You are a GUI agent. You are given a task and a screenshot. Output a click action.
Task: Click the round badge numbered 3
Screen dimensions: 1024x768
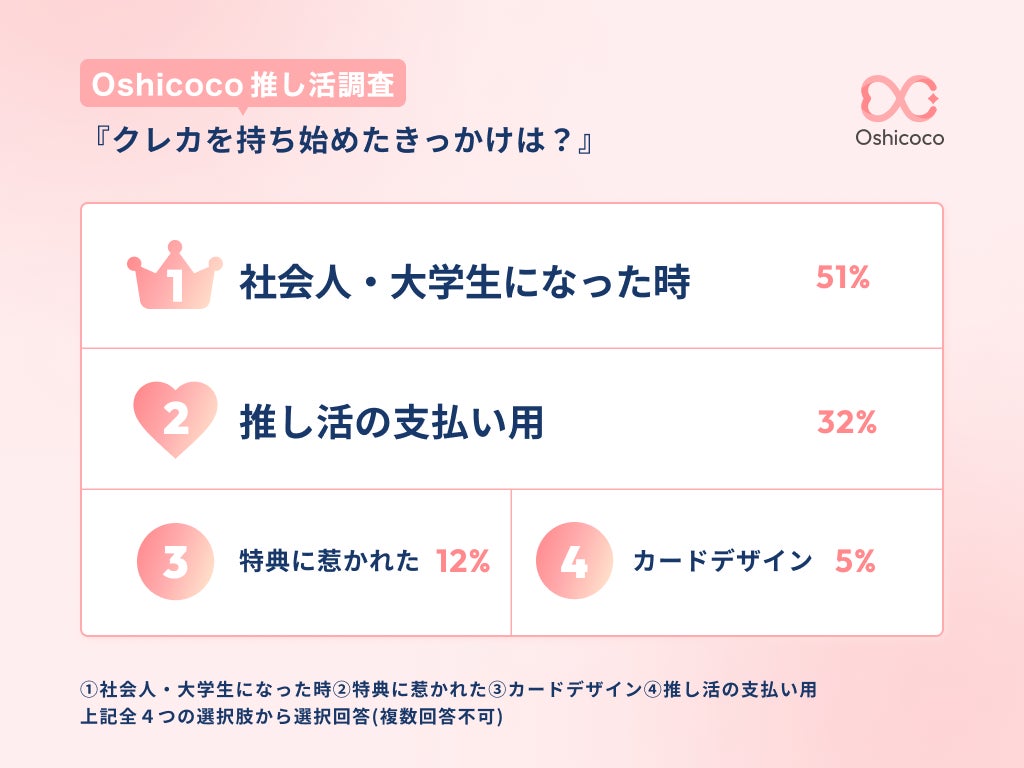pos(175,562)
